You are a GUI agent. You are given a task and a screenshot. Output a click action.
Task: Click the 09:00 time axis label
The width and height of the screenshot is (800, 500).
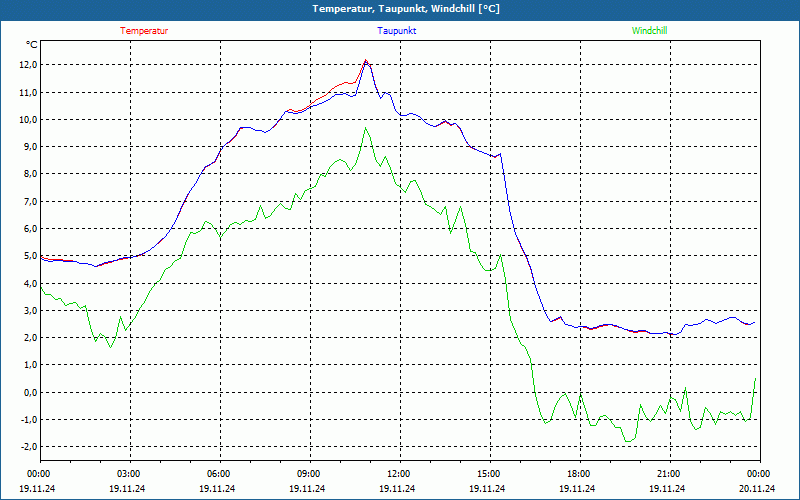(x=308, y=474)
